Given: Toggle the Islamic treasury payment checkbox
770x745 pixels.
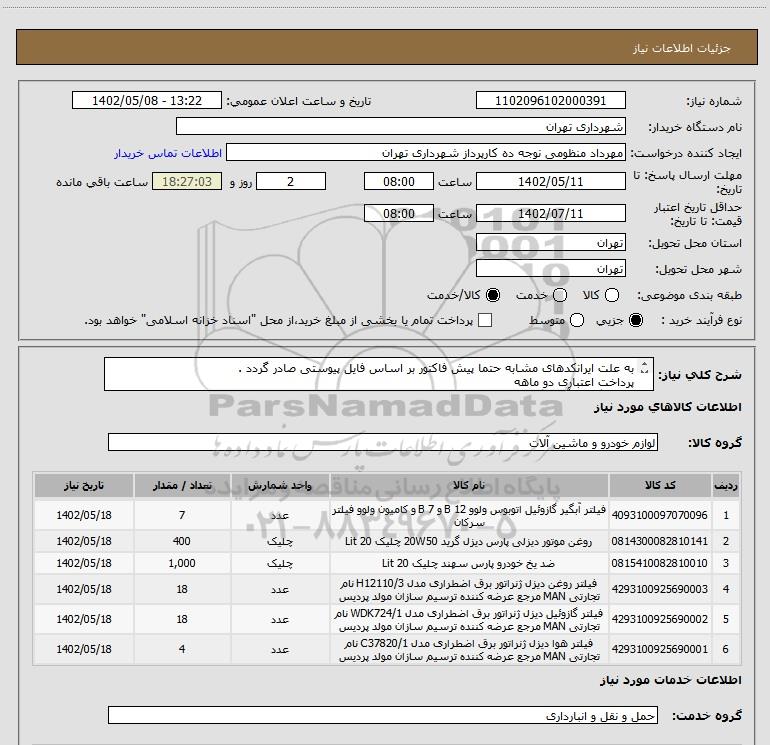Looking at the screenshot, I should pyautogui.click(x=485, y=320).
